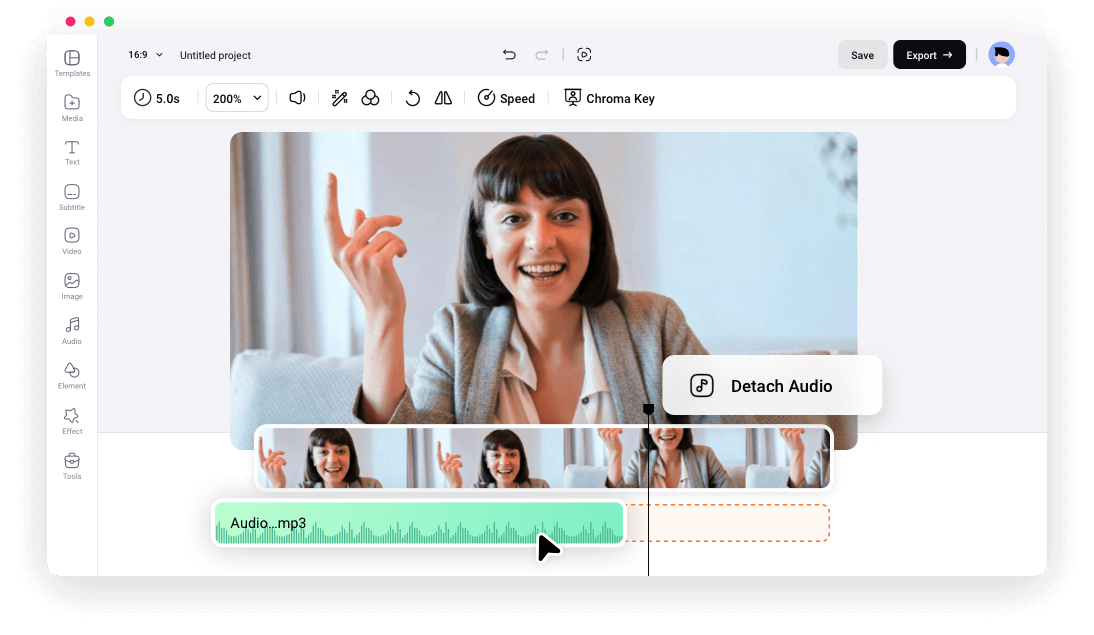Click the magic wand filter icon
The height and width of the screenshot is (635, 1094).
point(340,98)
